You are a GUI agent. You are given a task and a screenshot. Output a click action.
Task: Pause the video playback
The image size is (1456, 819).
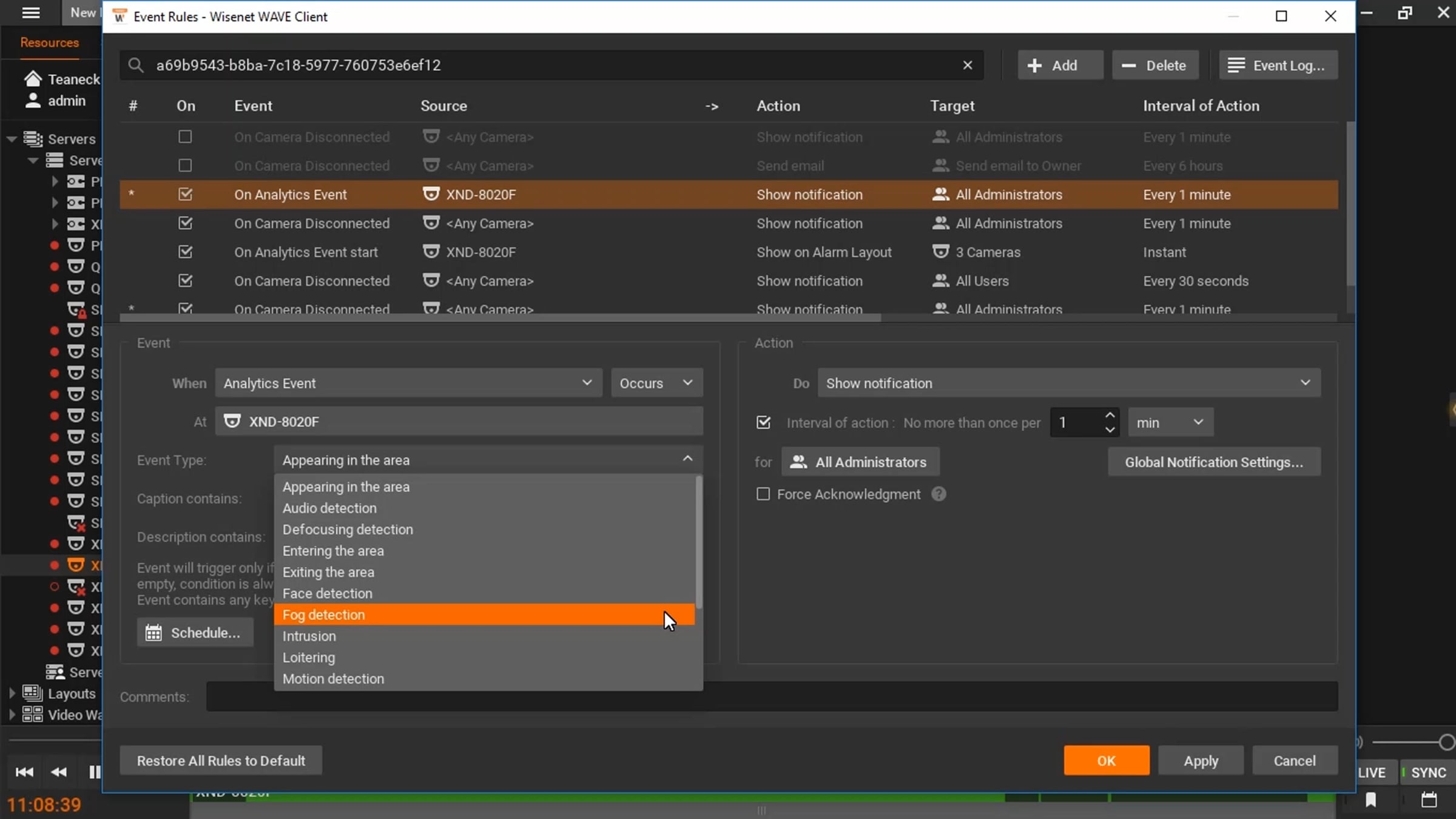click(x=95, y=772)
